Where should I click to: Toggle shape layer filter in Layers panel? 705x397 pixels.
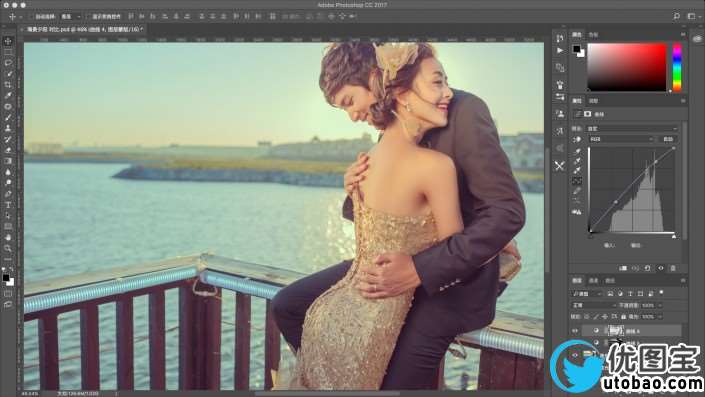pyautogui.click(x=640, y=294)
